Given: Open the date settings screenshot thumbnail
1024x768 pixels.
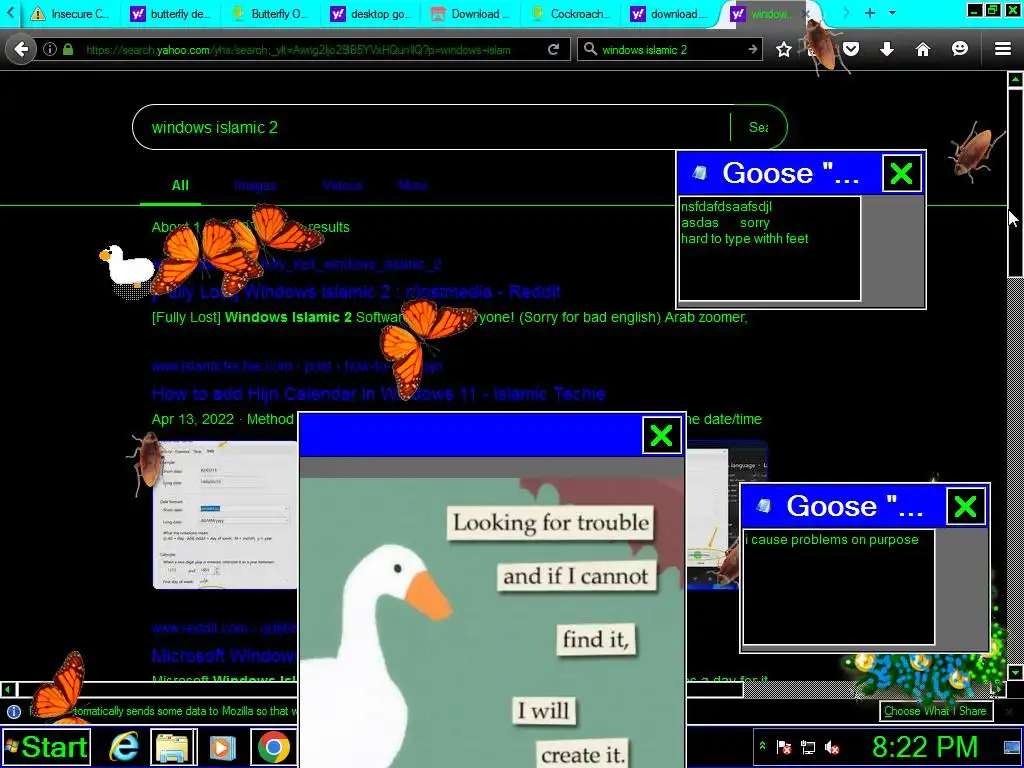Looking at the screenshot, I should point(225,515).
